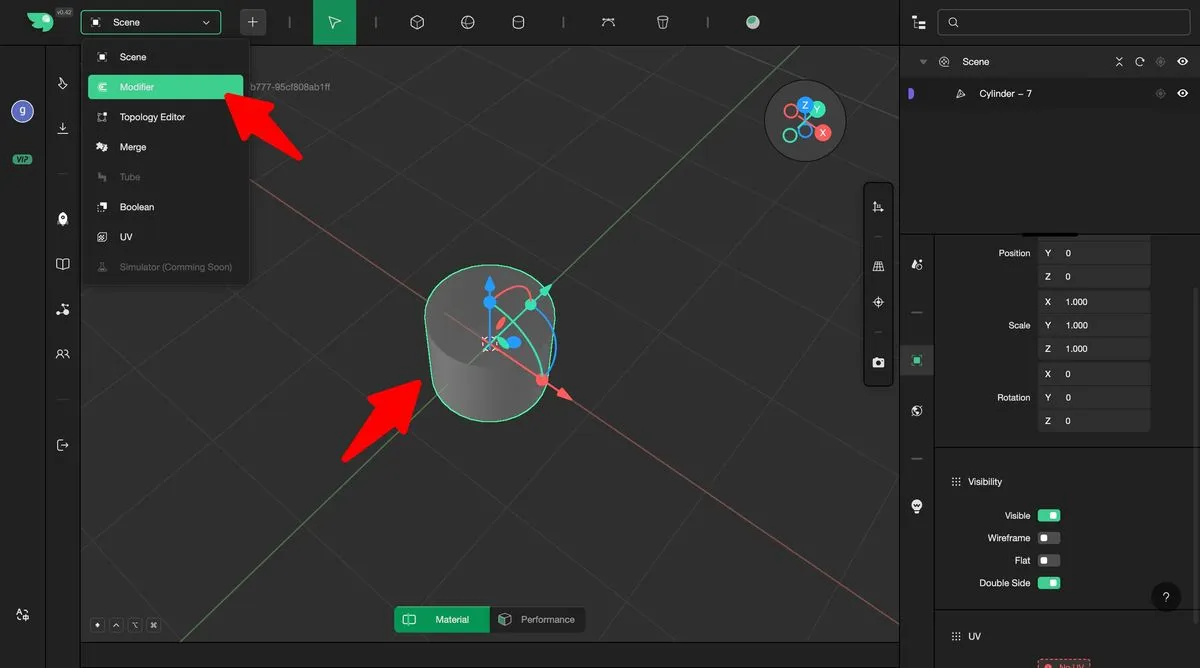1200x668 pixels.
Task: Toggle the perspective grid icon
Action: (x=878, y=267)
